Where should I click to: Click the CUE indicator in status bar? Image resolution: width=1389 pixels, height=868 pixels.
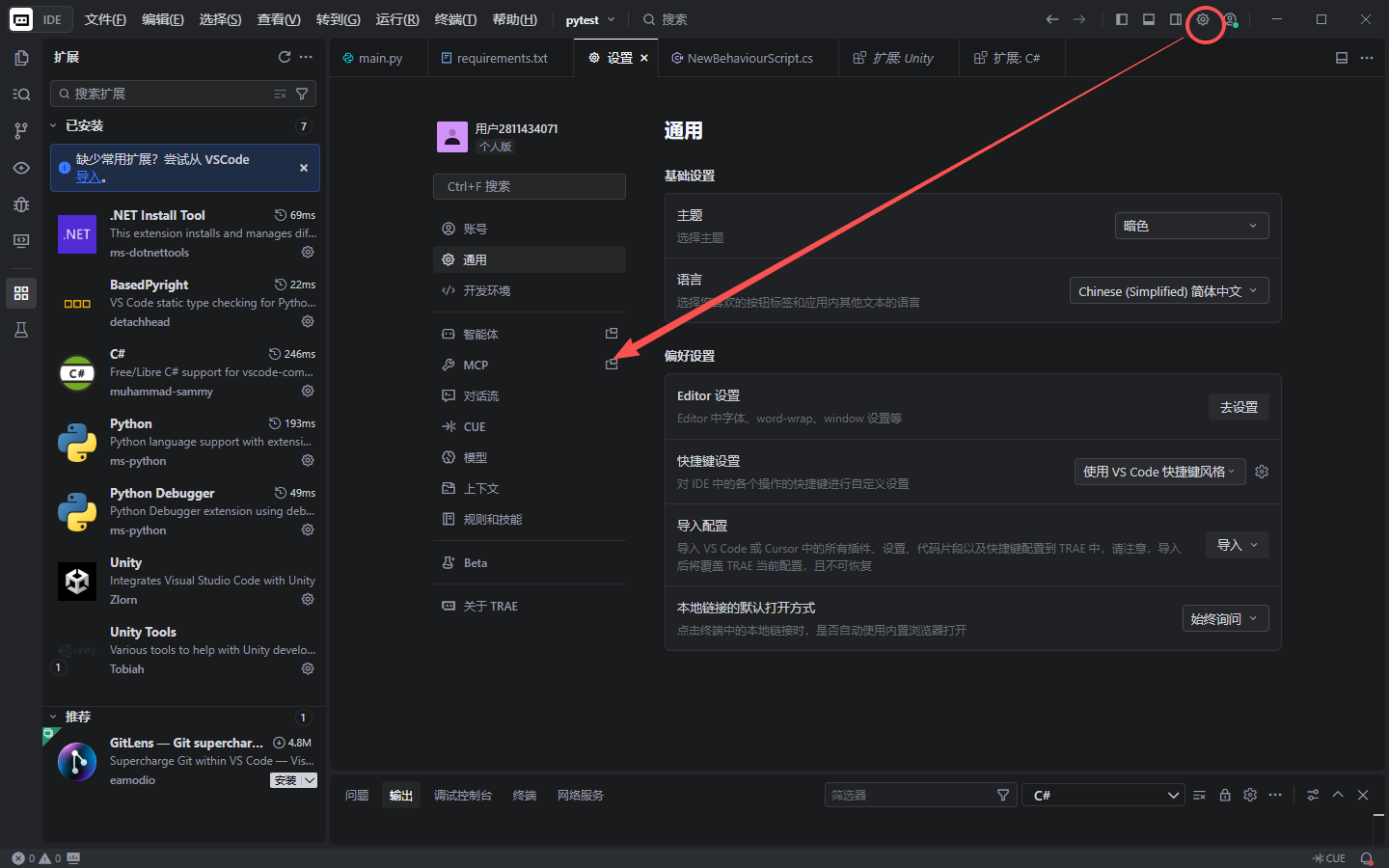tap(1330, 857)
